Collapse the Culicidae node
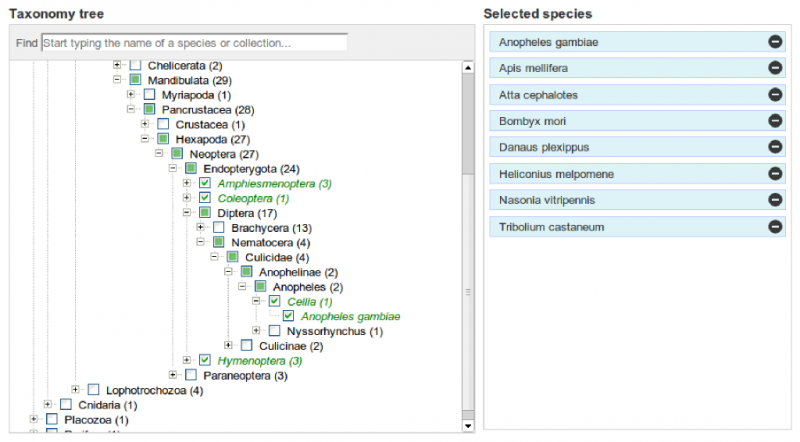Image resolution: width=800 pixels, height=442 pixels. click(214, 257)
